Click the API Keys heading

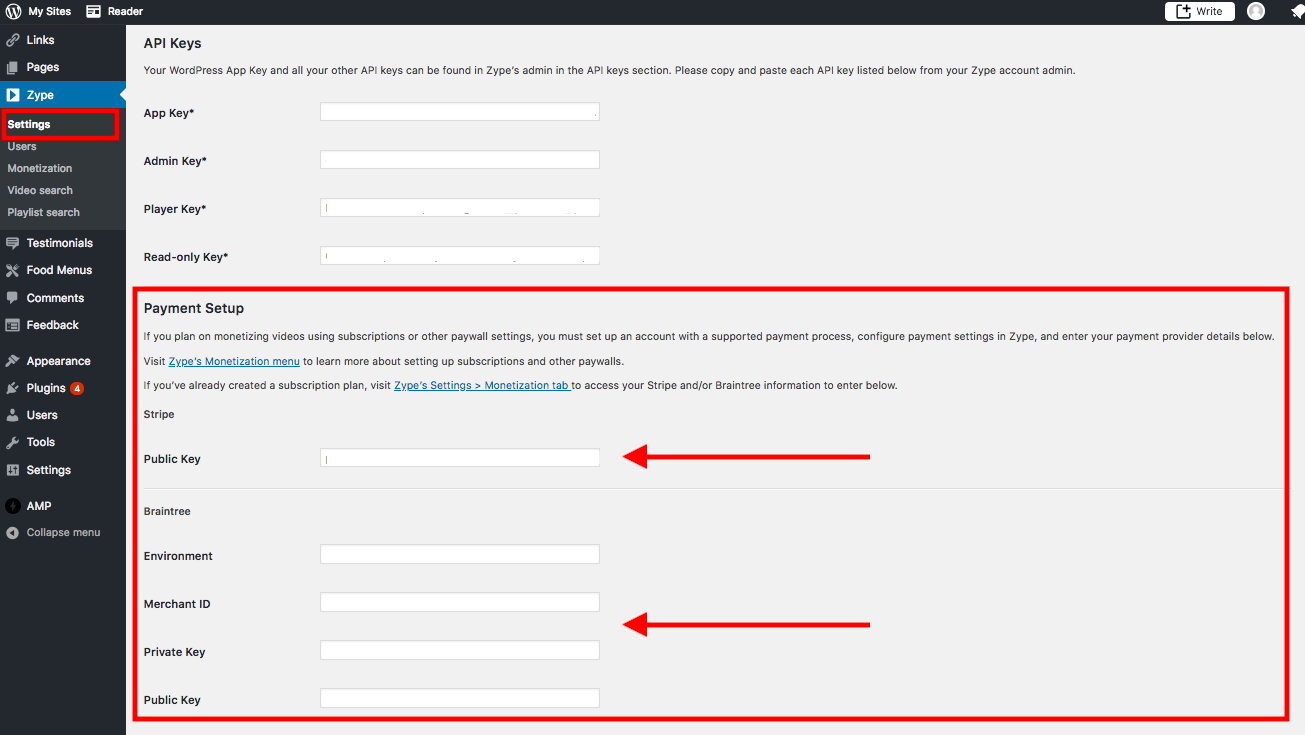click(173, 43)
